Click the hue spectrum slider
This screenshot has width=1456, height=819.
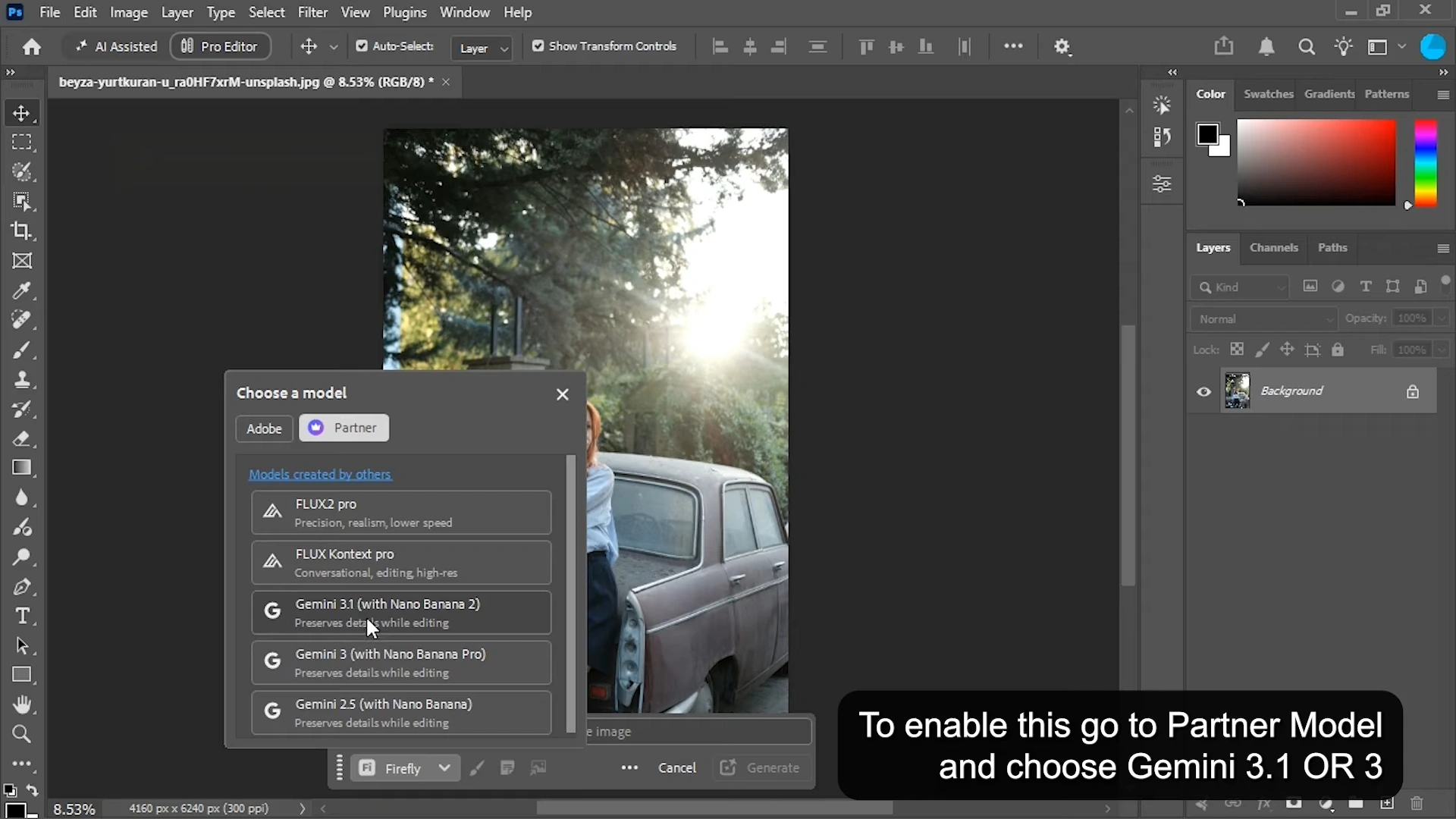(x=1426, y=162)
